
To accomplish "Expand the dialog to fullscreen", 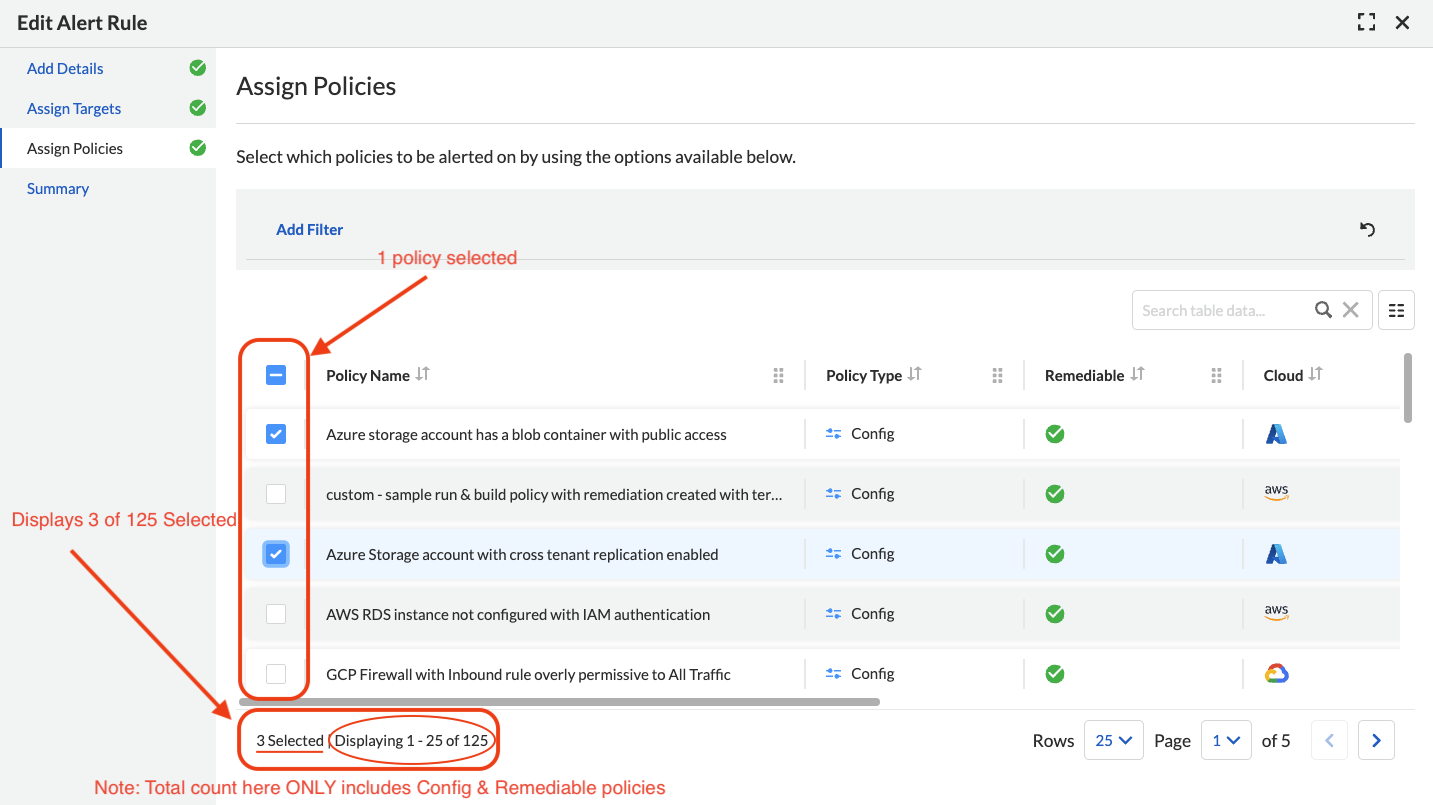I will point(1366,22).
